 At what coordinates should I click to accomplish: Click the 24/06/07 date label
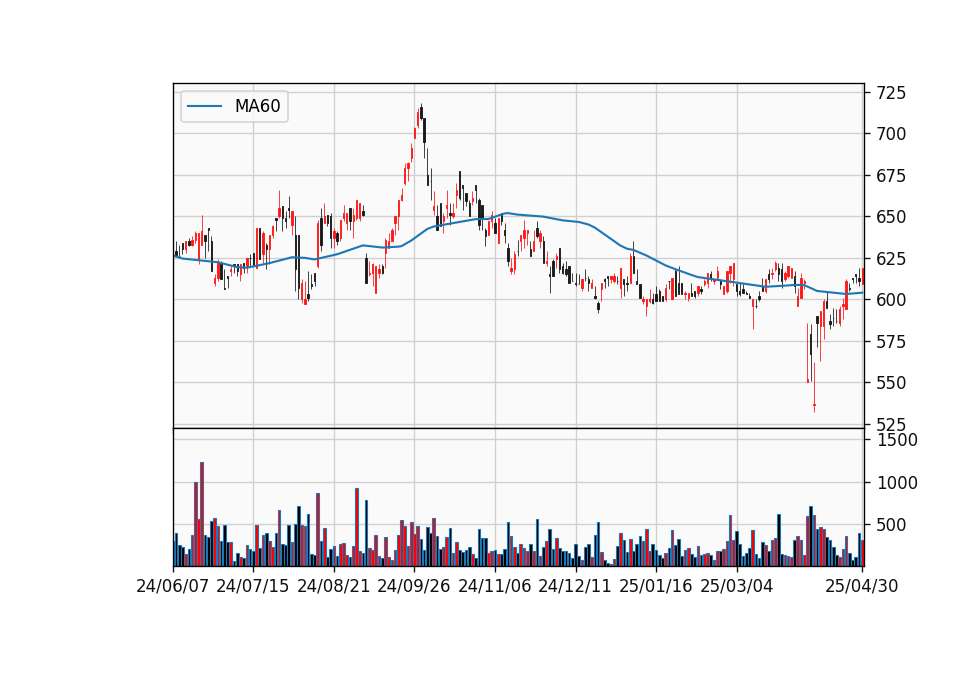[172, 586]
